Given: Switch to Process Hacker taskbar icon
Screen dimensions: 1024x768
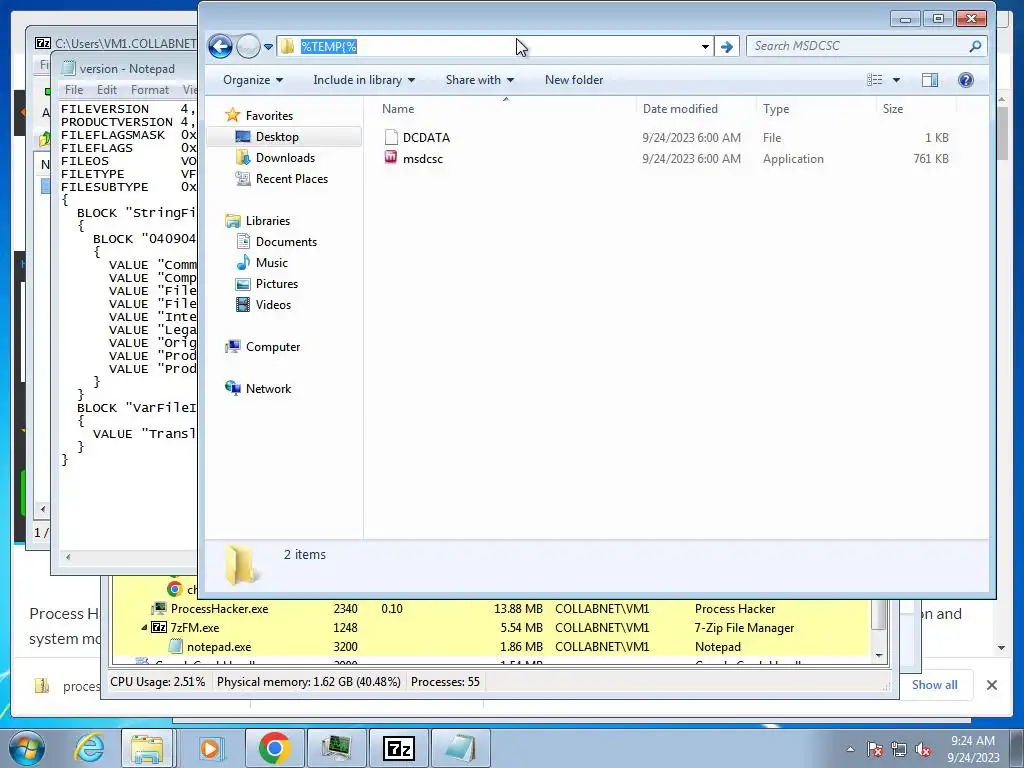Looking at the screenshot, I should [336, 748].
